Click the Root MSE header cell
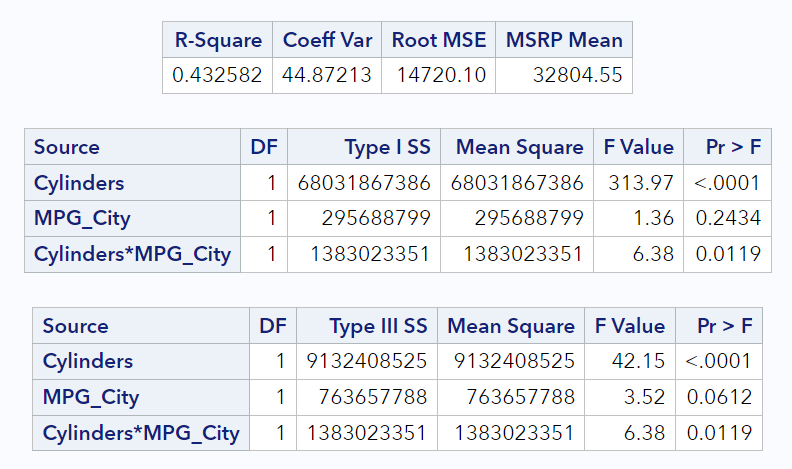 (438, 41)
